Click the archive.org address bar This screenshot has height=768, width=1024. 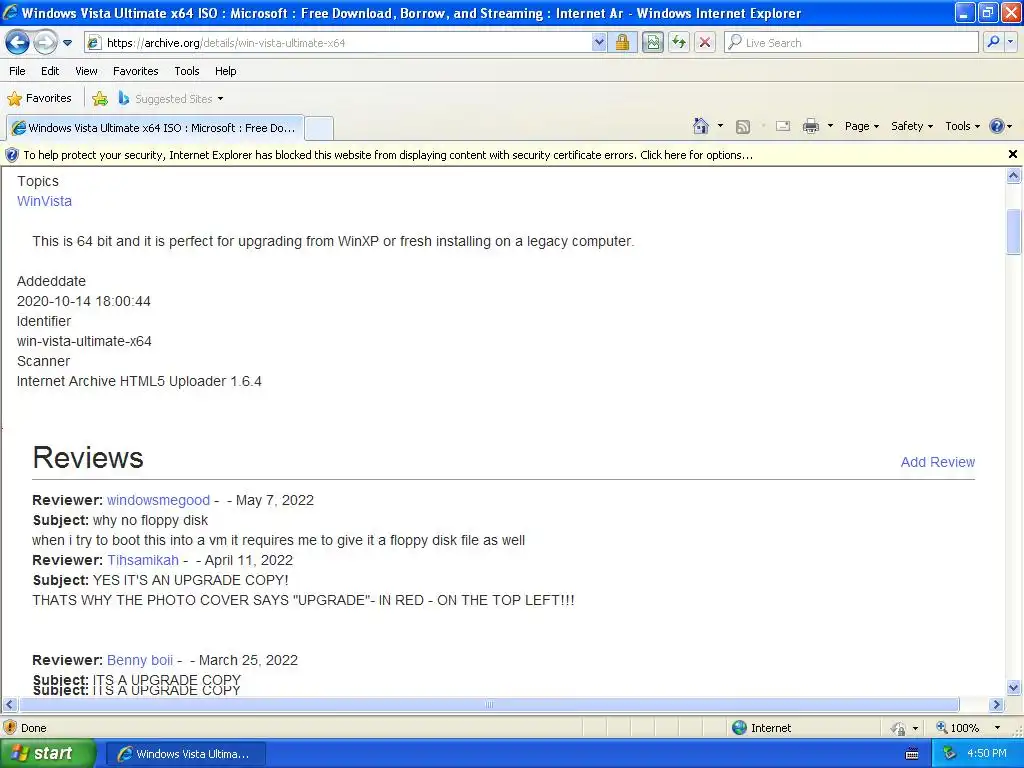(338, 43)
